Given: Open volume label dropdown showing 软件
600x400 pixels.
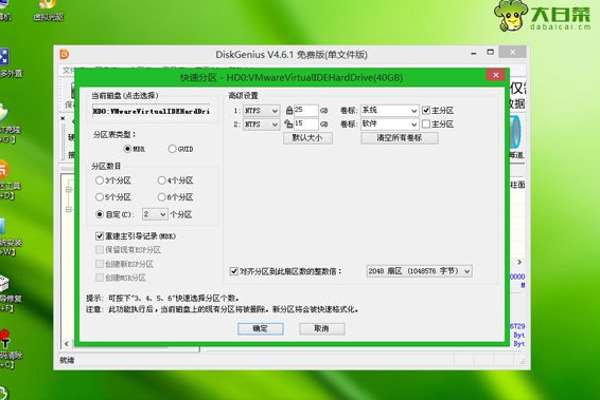Looking at the screenshot, I should pyautogui.click(x=389, y=124).
